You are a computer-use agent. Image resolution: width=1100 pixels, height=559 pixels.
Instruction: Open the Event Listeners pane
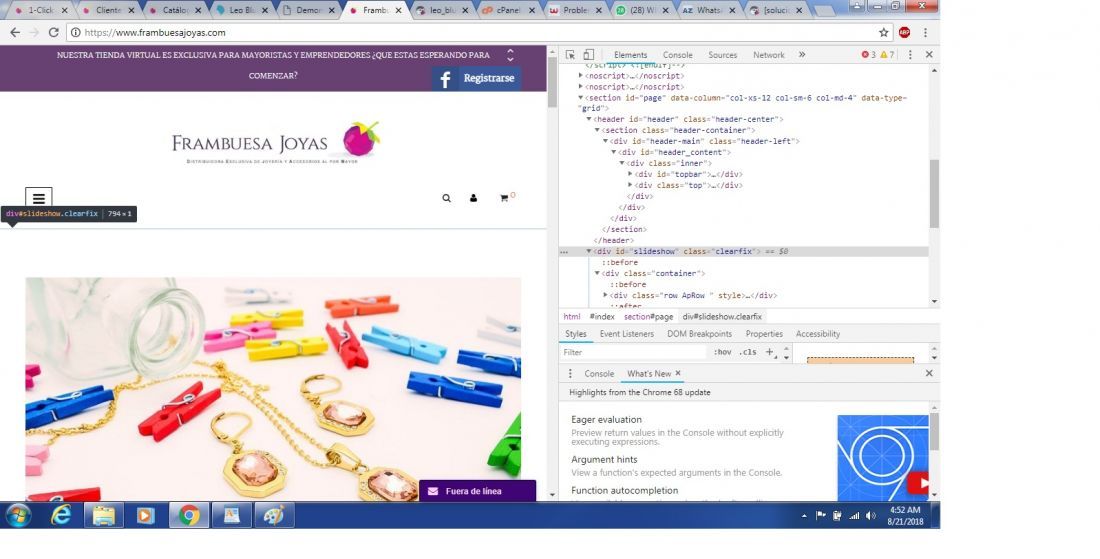626,334
